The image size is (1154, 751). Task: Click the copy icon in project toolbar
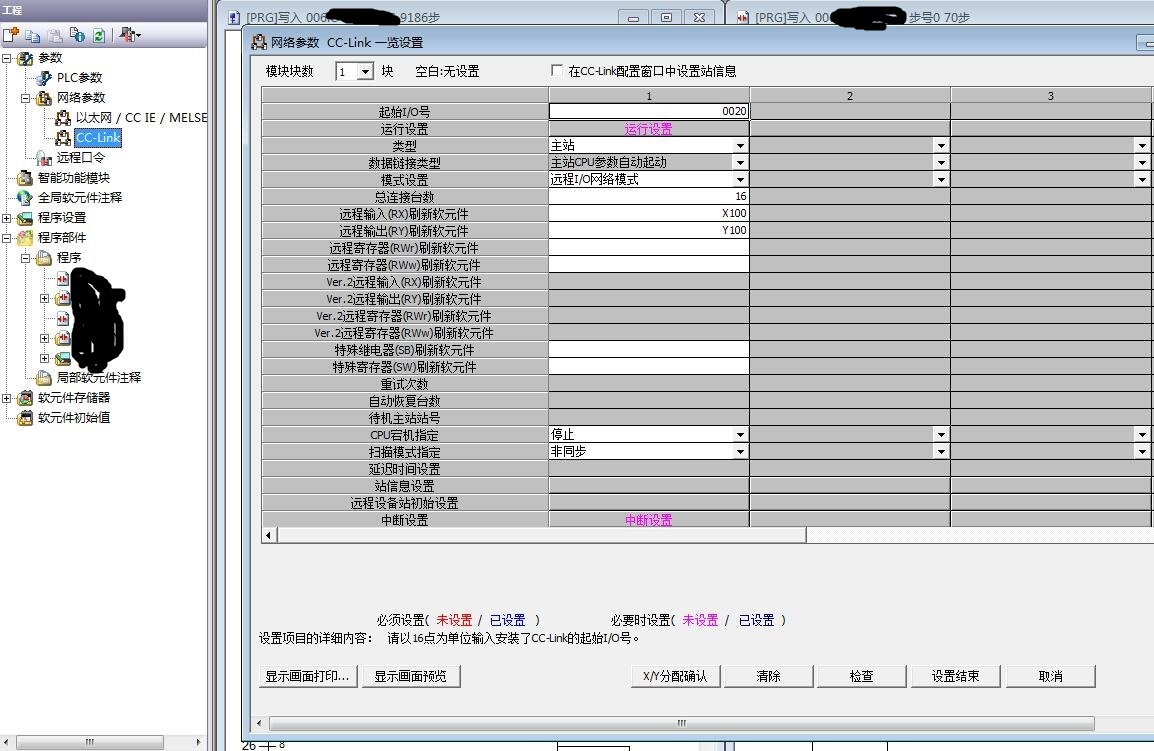click(x=33, y=35)
